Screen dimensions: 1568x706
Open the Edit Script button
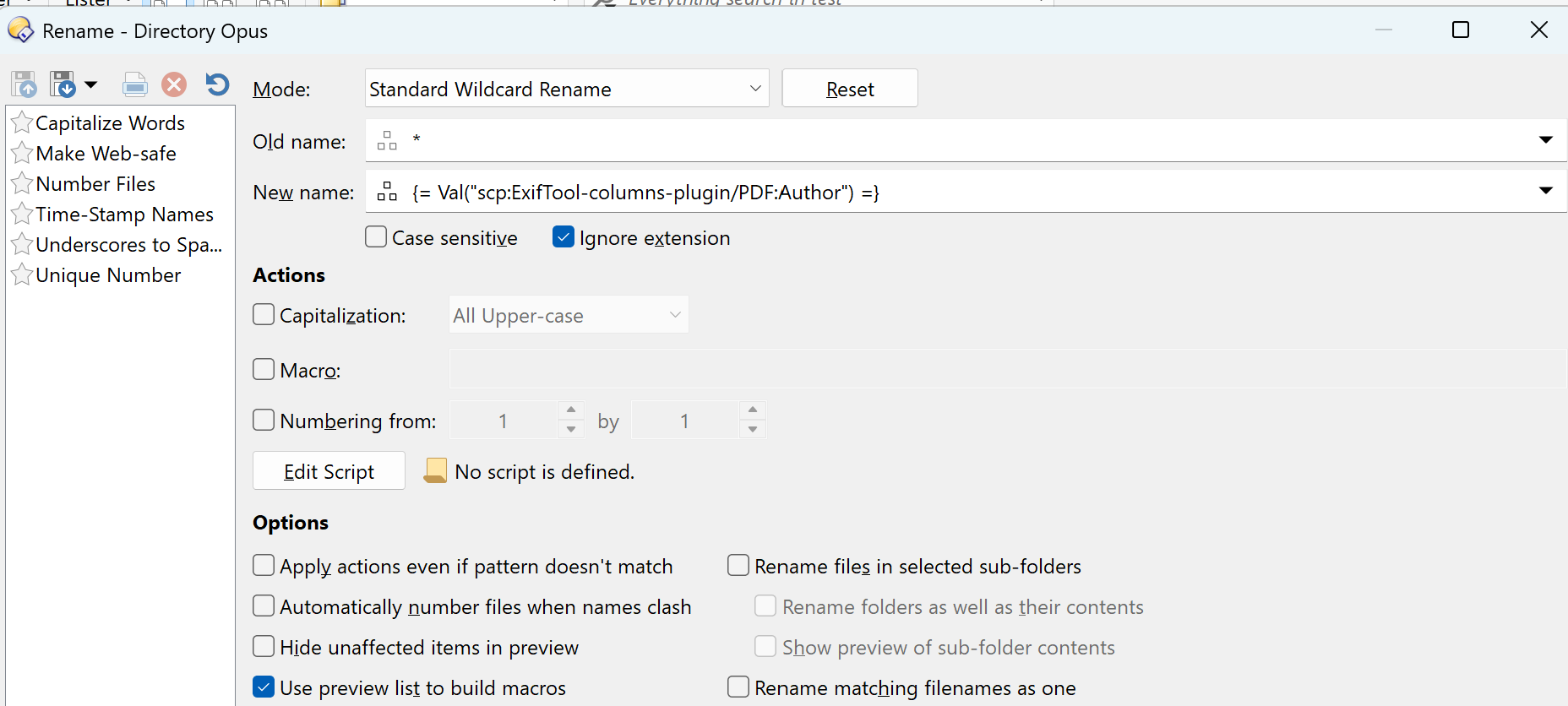click(329, 471)
